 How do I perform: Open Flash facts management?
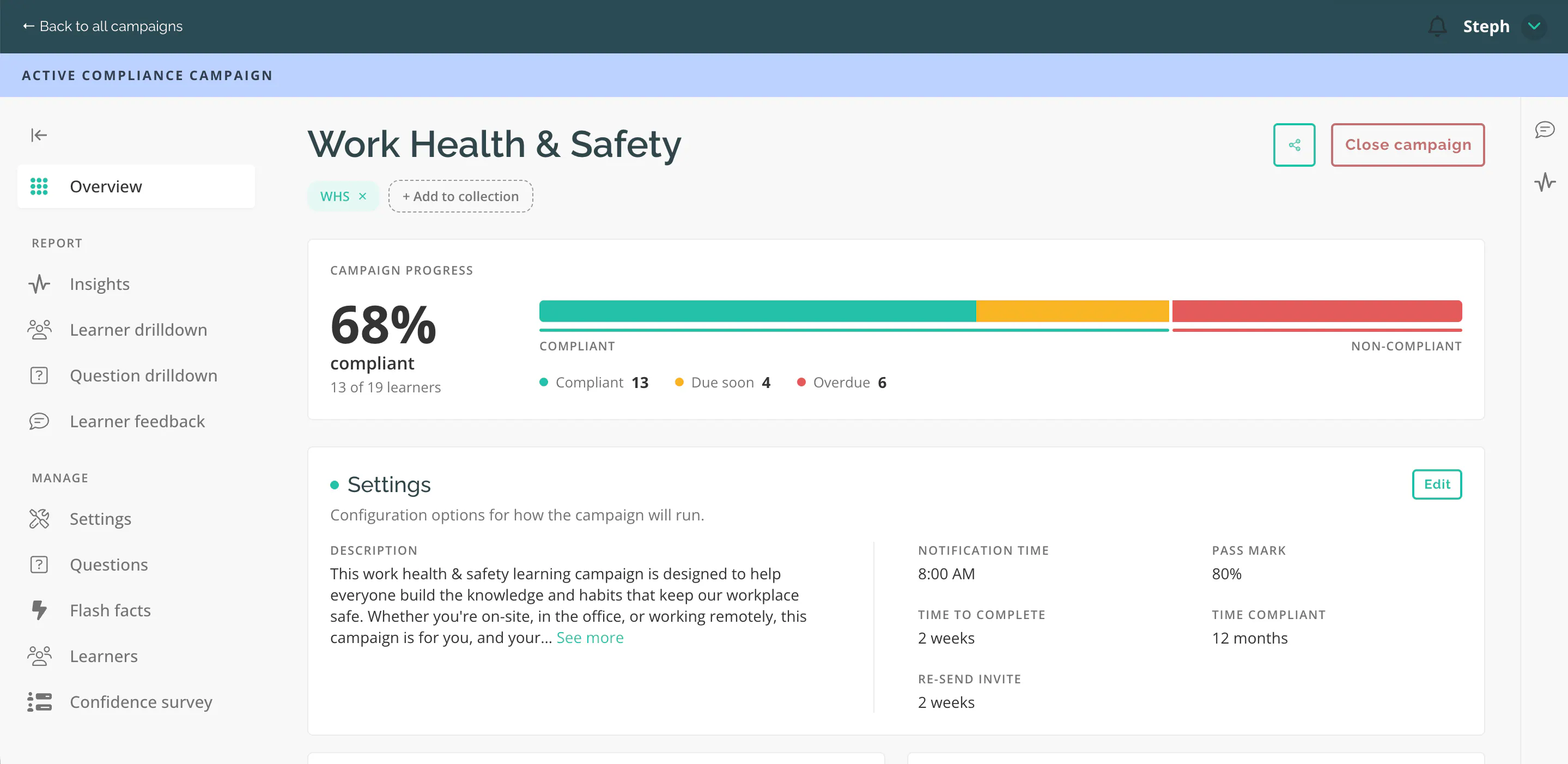click(x=110, y=610)
